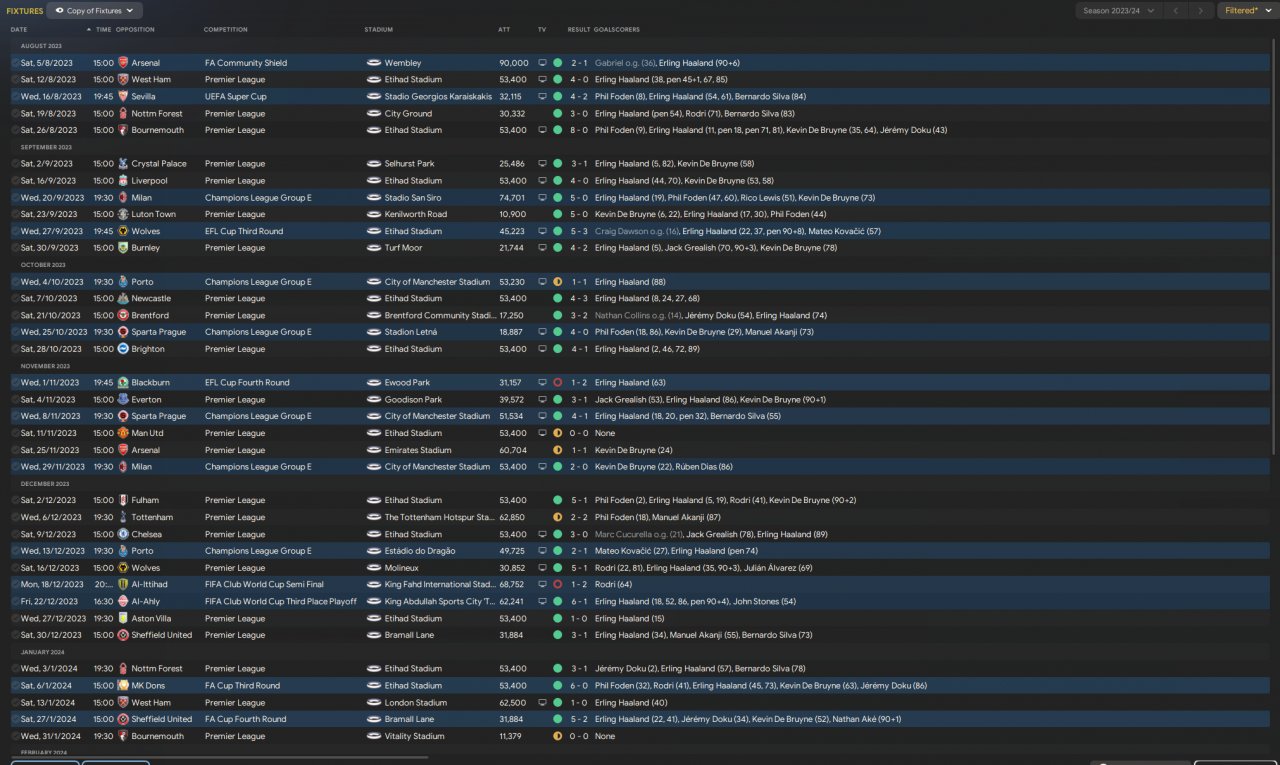
Task: Open the Filtered dropdown
Action: [x=1246, y=10]
